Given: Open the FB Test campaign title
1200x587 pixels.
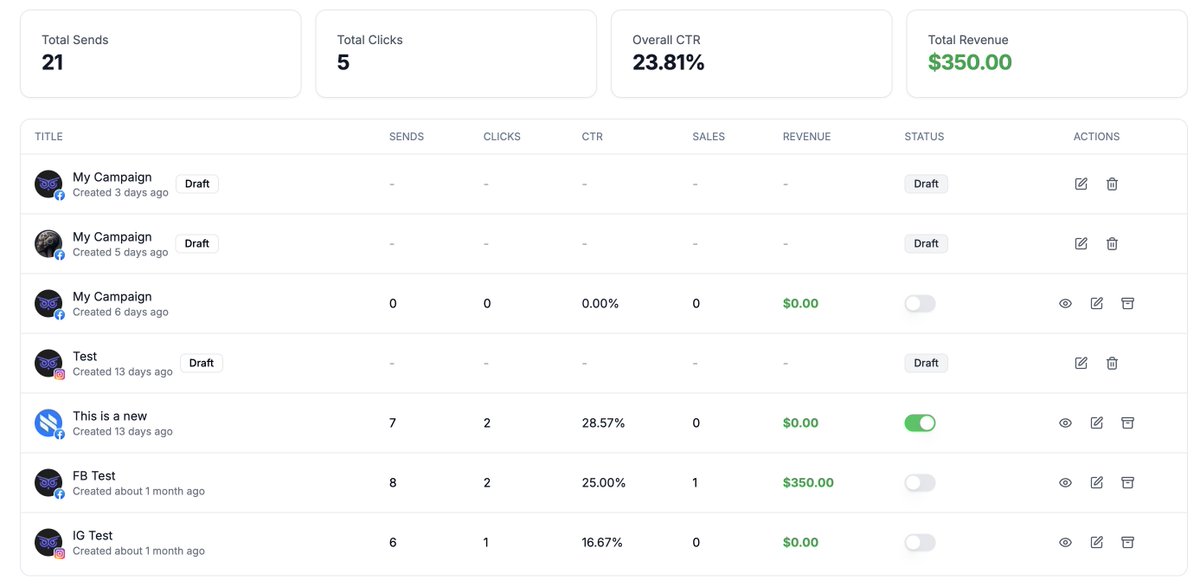Looking at the screenshot, I should click(x=94, y=476).
